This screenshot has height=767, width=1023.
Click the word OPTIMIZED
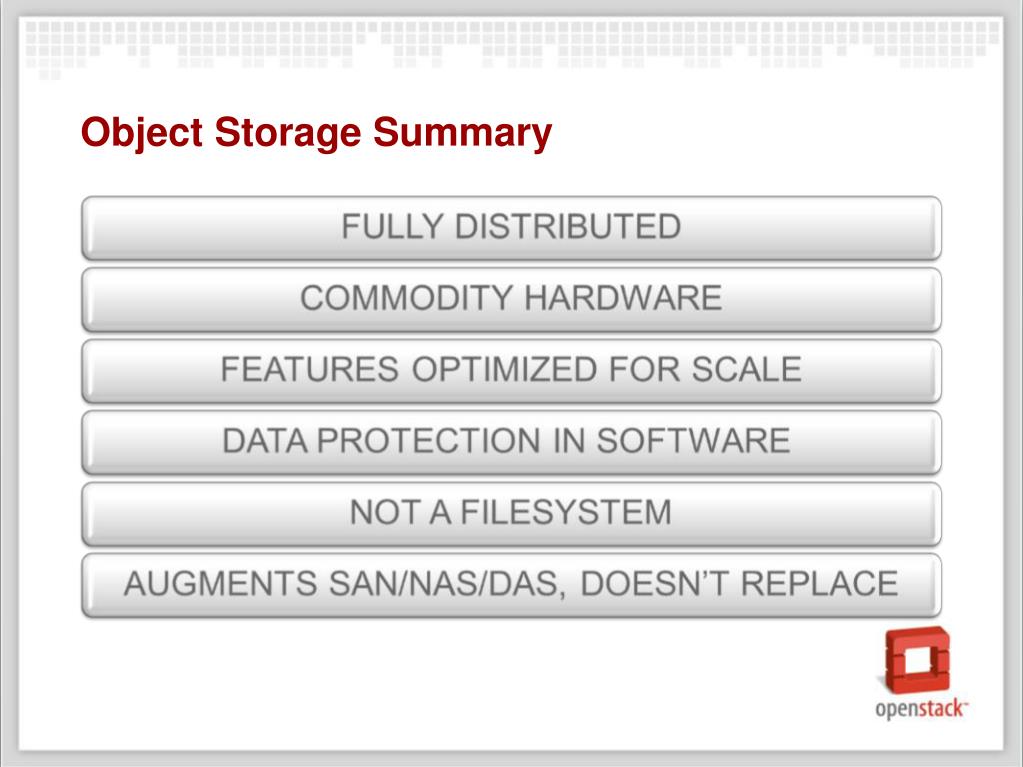504,369
